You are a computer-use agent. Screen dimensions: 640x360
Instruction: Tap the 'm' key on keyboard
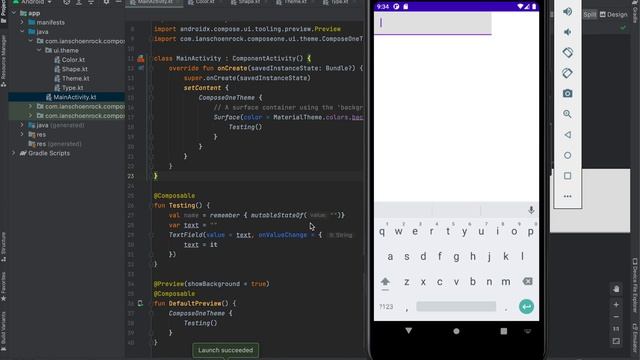(x=506, y=282)
